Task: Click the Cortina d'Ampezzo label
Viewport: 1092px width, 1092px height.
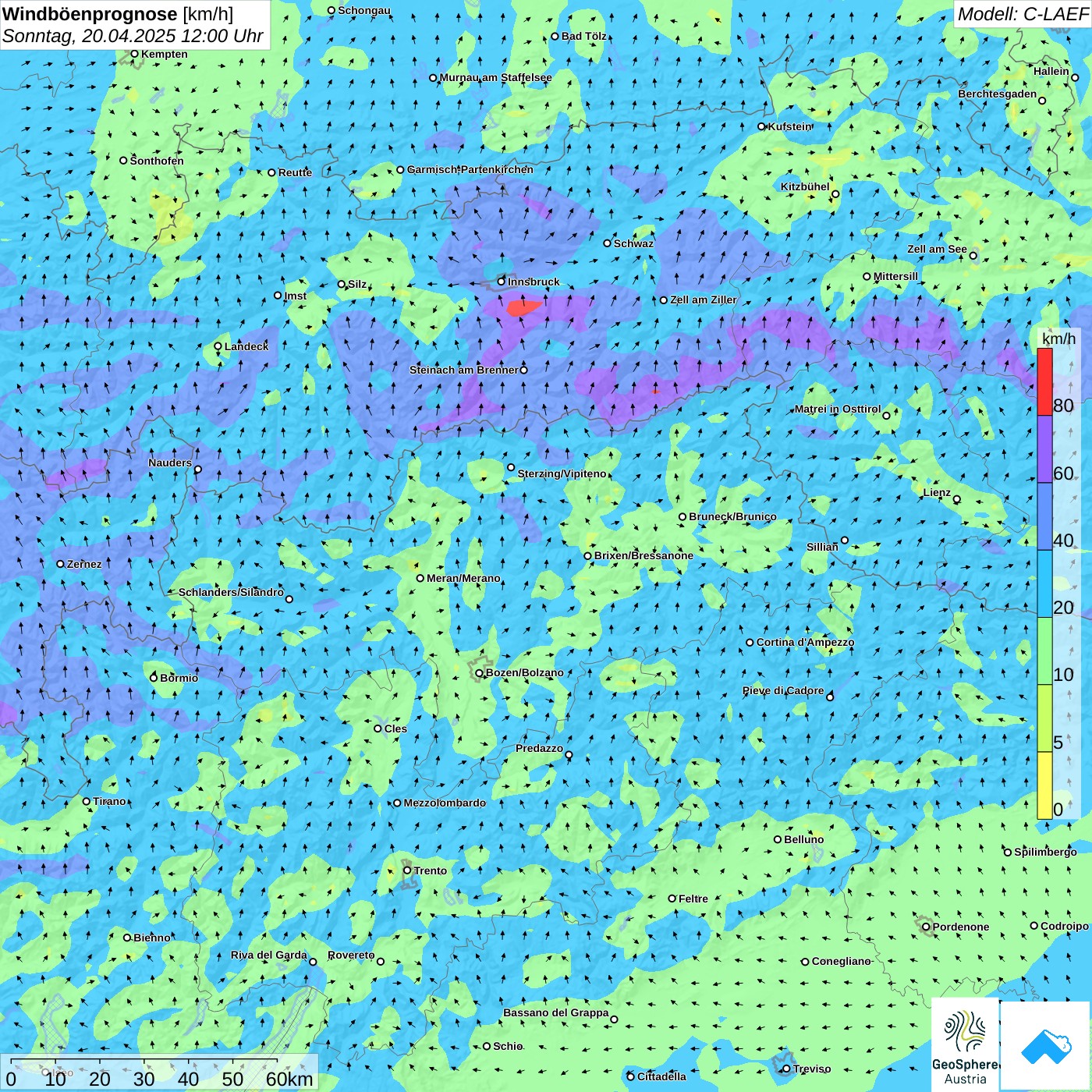Action: [805, 642]
